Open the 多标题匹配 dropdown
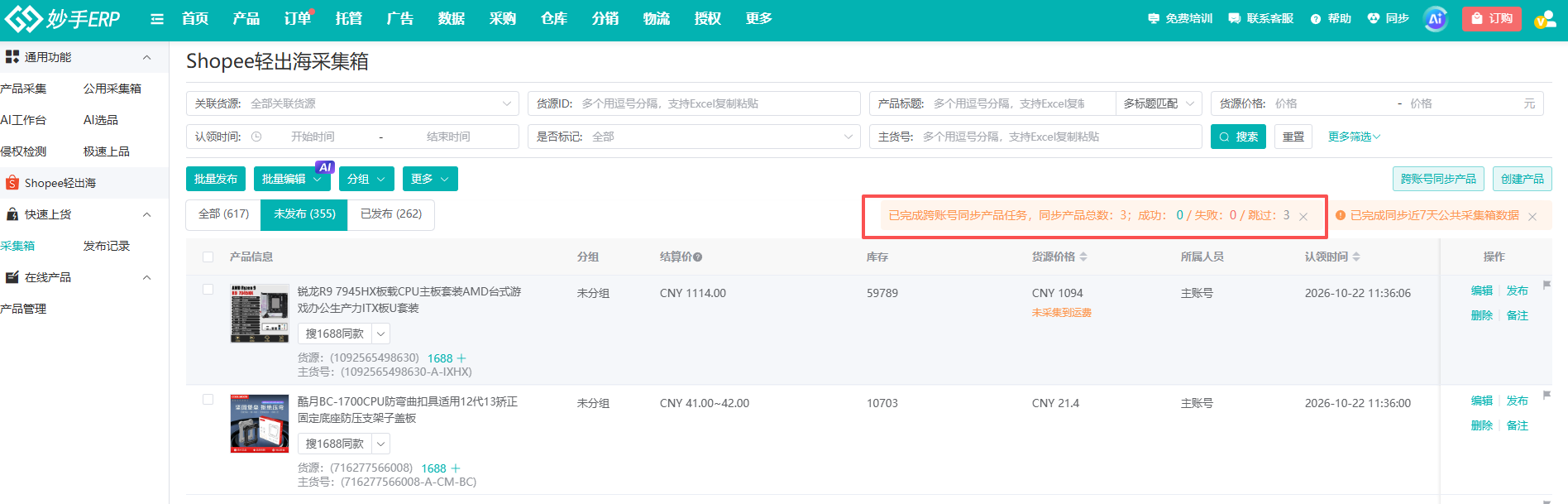The height and width of the screenshot is (504, 1568). [x=1159, y=103]
